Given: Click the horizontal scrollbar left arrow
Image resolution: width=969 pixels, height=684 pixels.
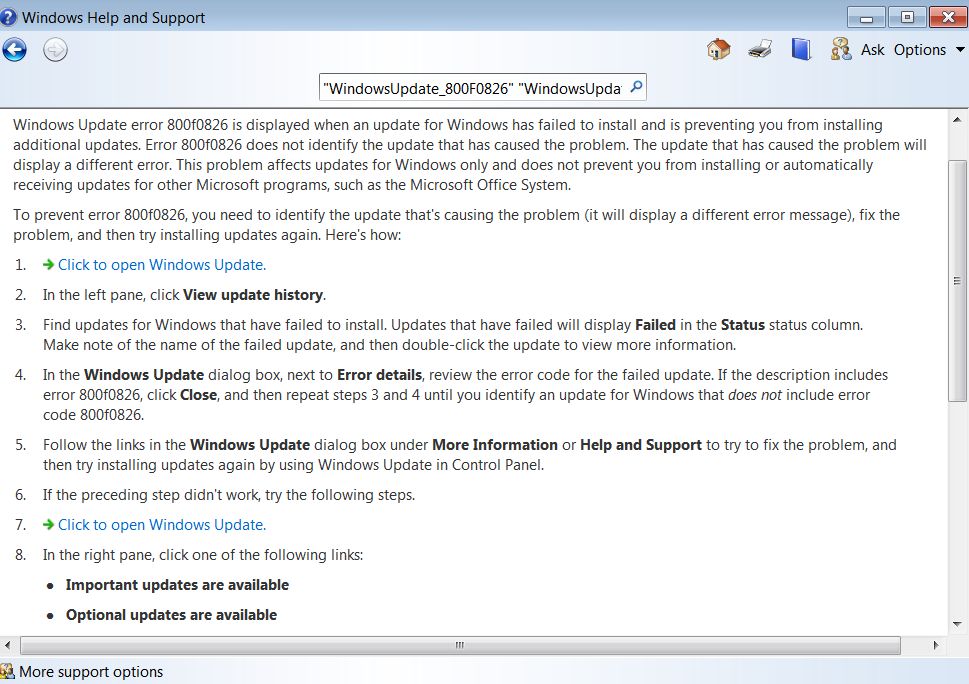Looking at the screenshot, I should point(7,645).
